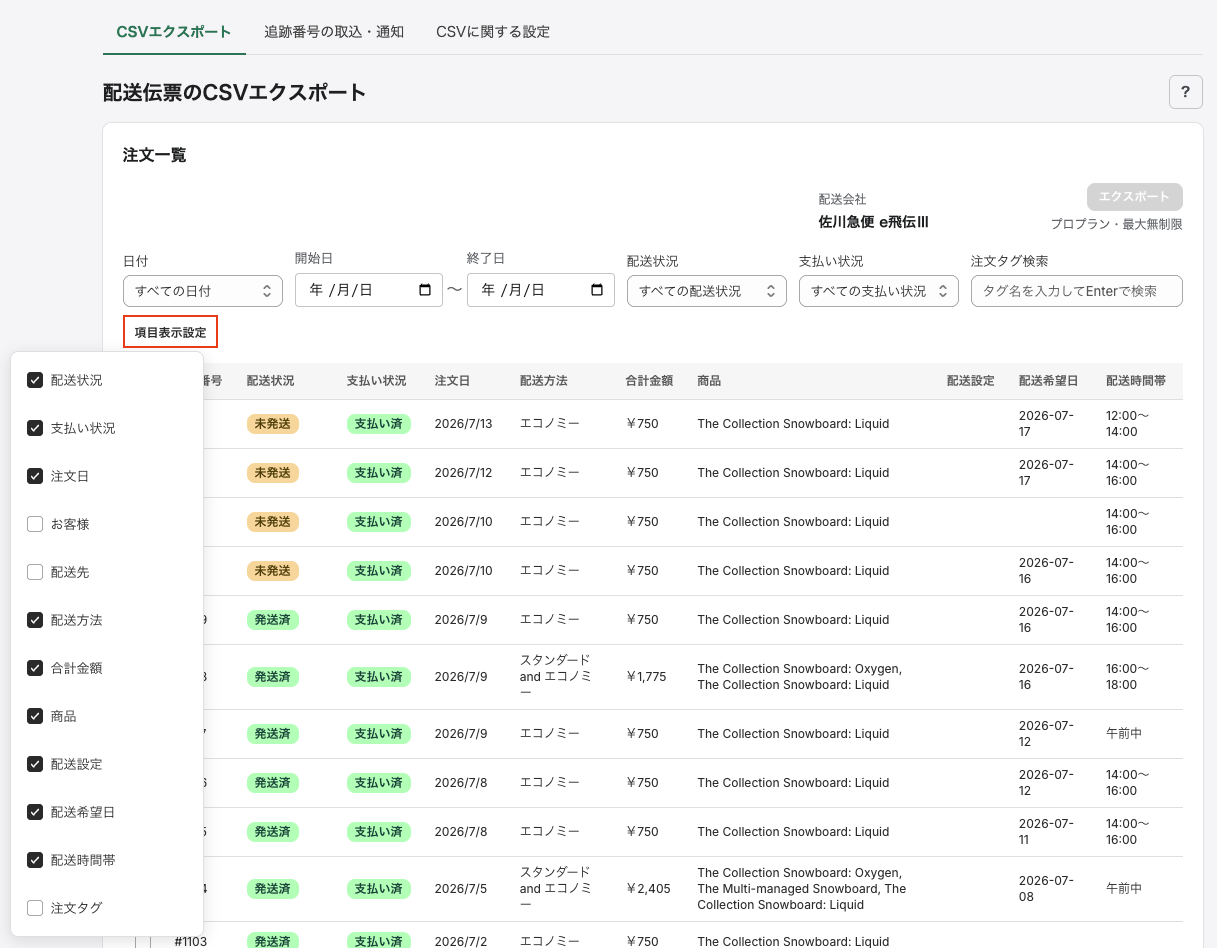1217x948 pixels.
Task: Click the 終了日 date input field
Action: coord(541,290)
